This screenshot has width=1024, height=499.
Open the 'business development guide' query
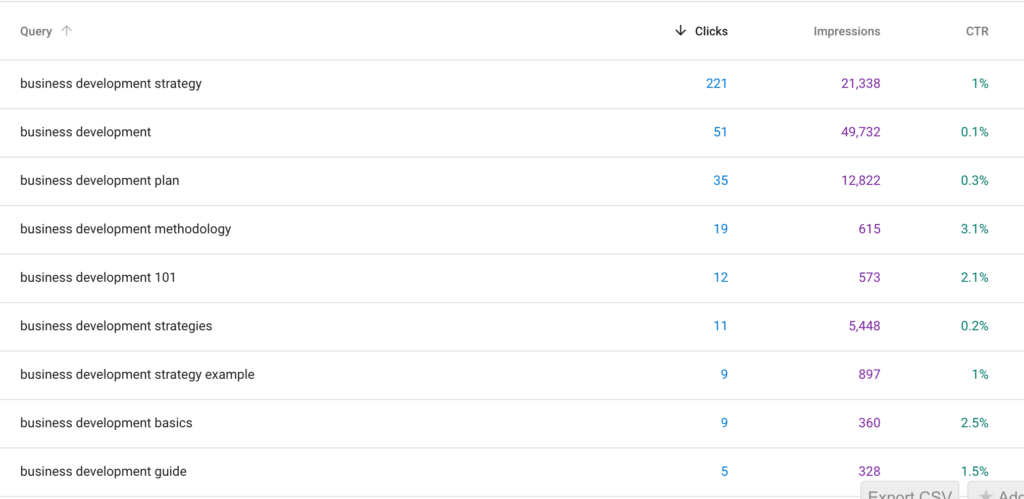coord(103,471)
